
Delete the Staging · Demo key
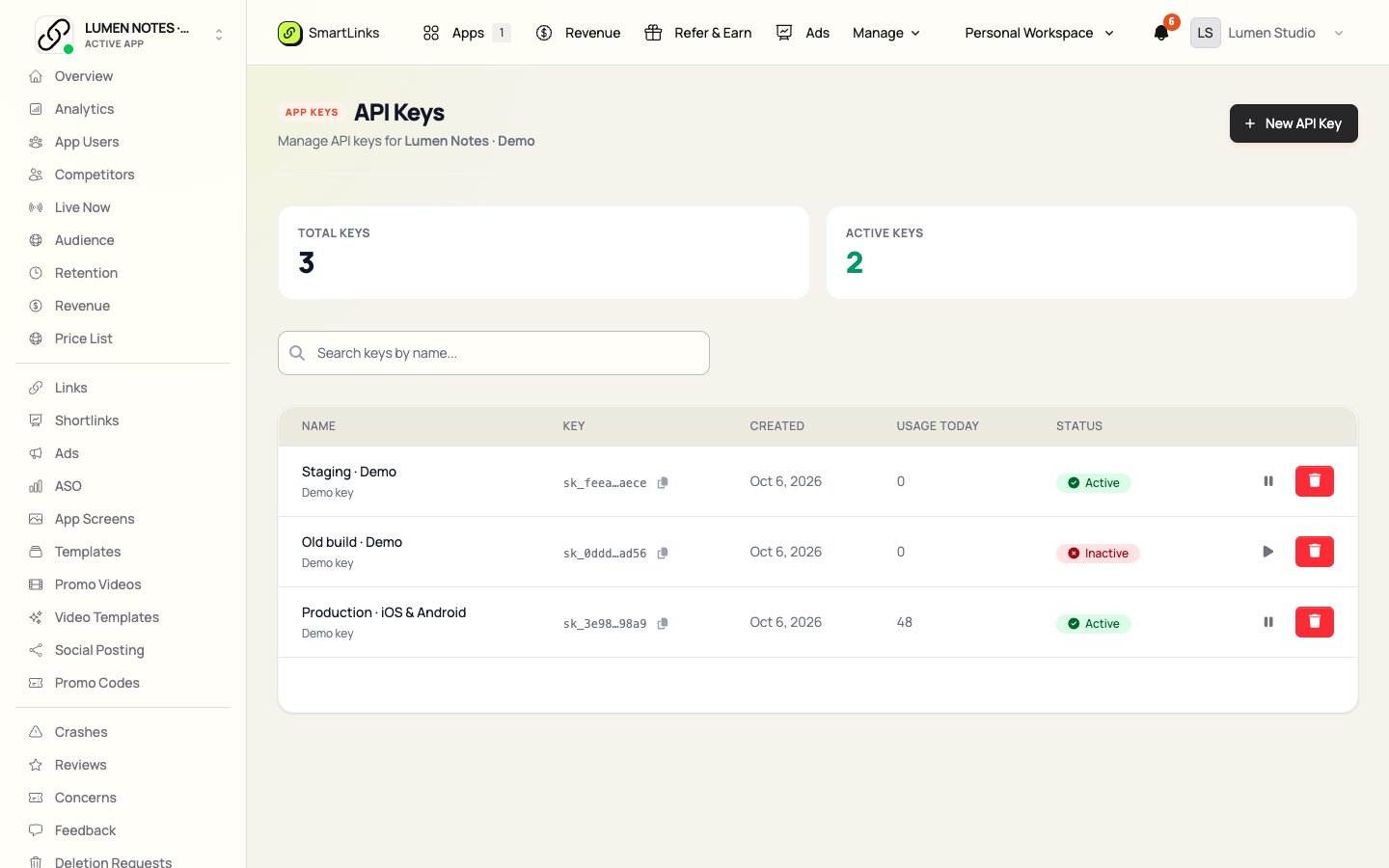[1314, 481]
